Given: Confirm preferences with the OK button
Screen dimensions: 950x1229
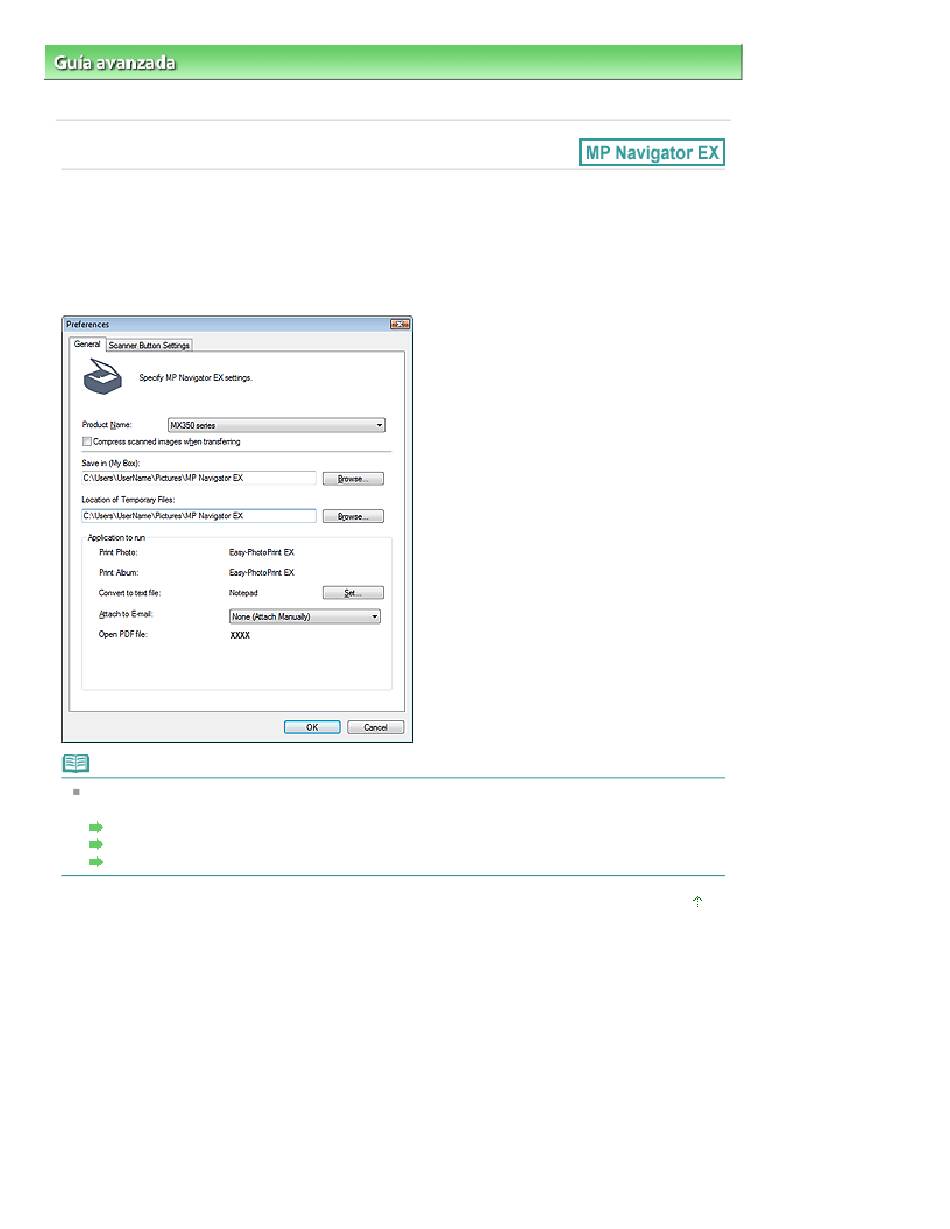Looking at the screenshot, I should click(311, 727).
